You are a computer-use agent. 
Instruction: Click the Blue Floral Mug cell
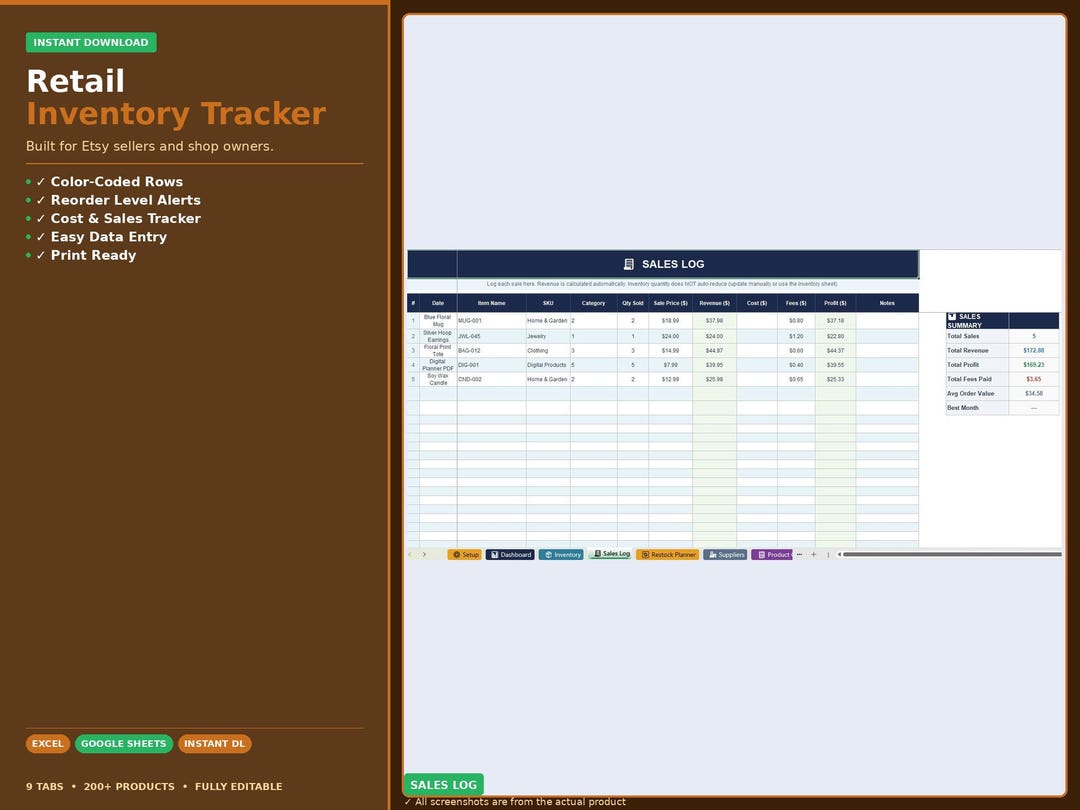tap(438, 321)
